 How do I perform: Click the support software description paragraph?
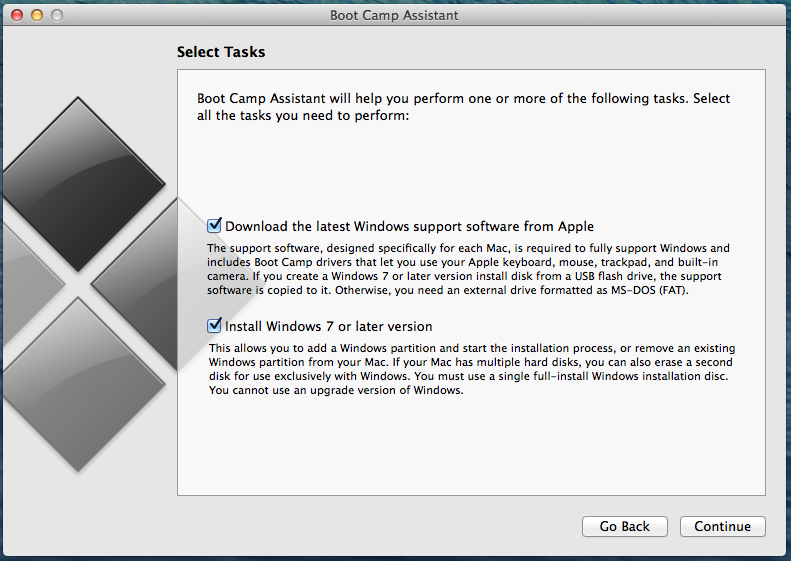(x=467, y=269)
